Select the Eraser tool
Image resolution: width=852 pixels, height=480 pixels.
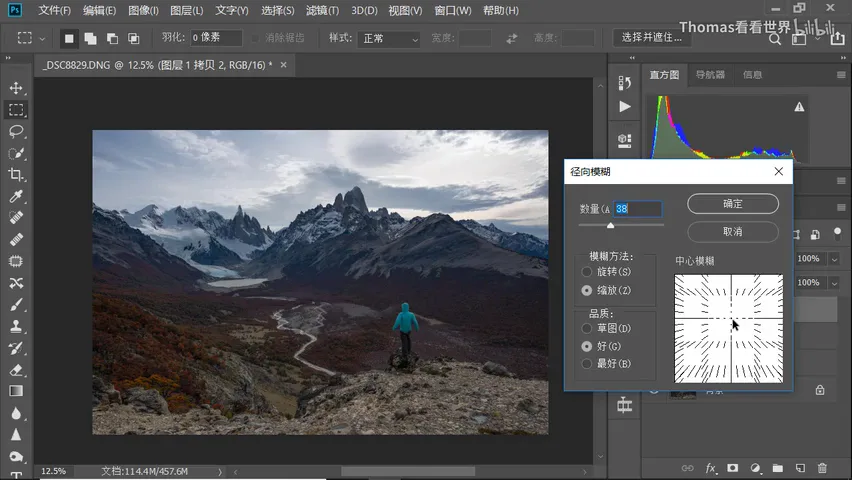16,370
